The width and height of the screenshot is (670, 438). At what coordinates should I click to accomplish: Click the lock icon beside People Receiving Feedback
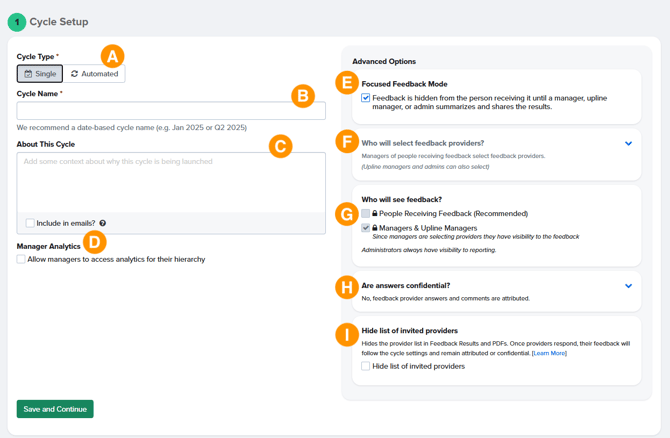tap(375, 214)
